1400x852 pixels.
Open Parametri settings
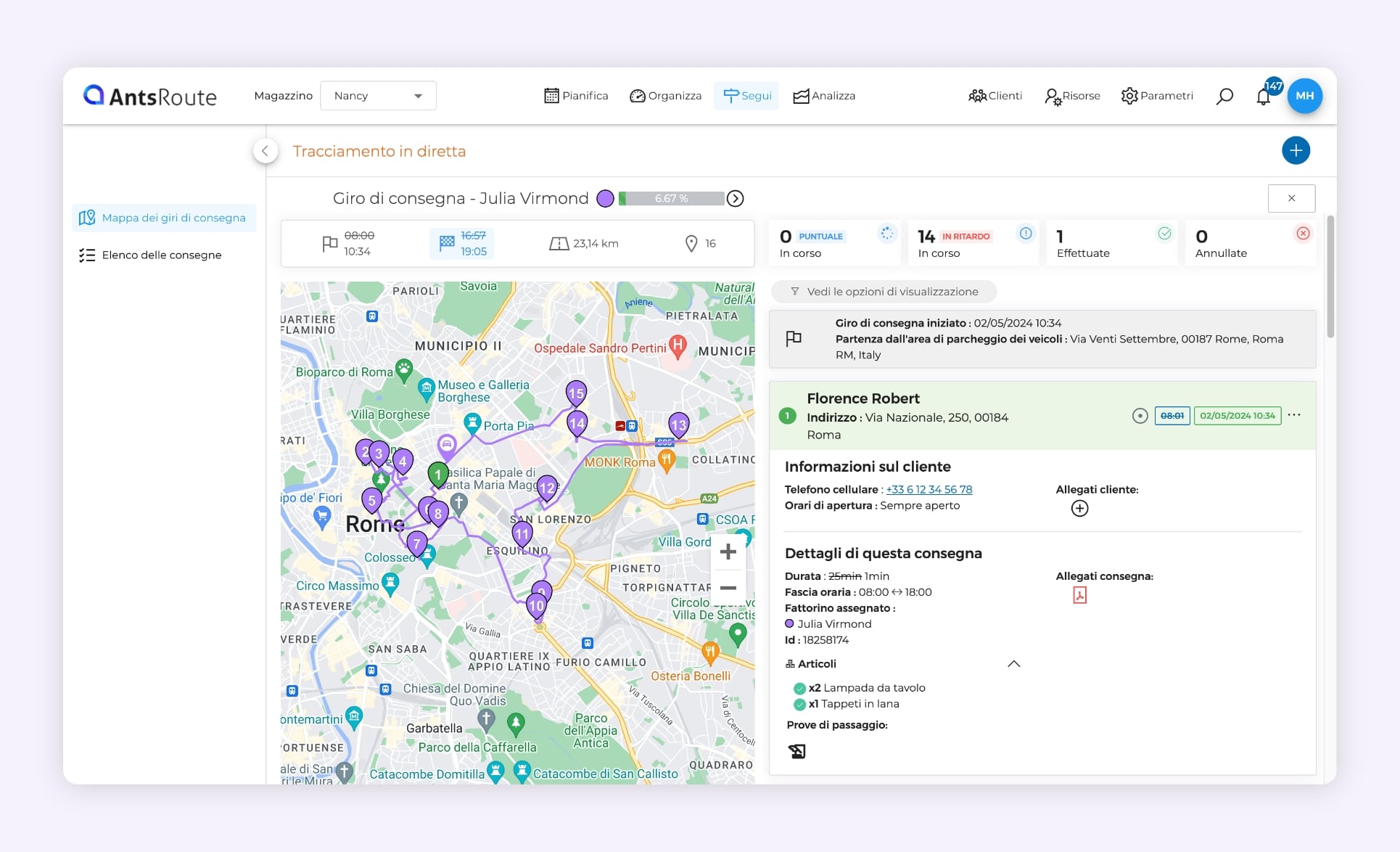tap(1157, 96)
